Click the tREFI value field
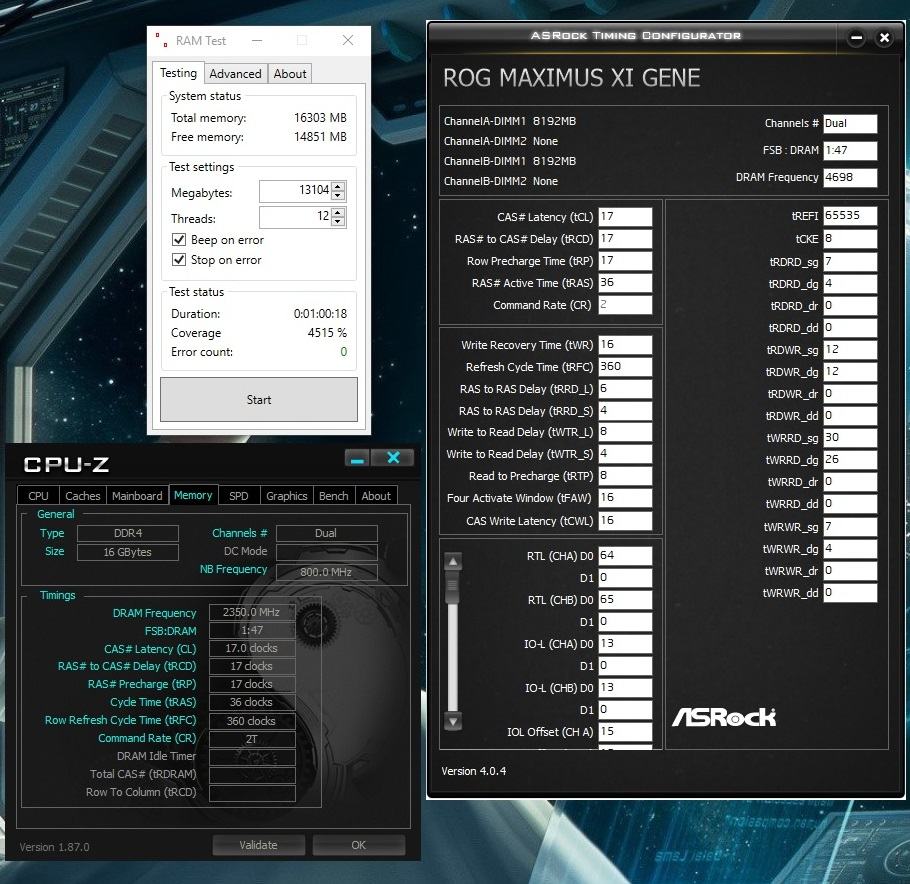The height and width of the screenshot is (884, 910). click(850, 215)
